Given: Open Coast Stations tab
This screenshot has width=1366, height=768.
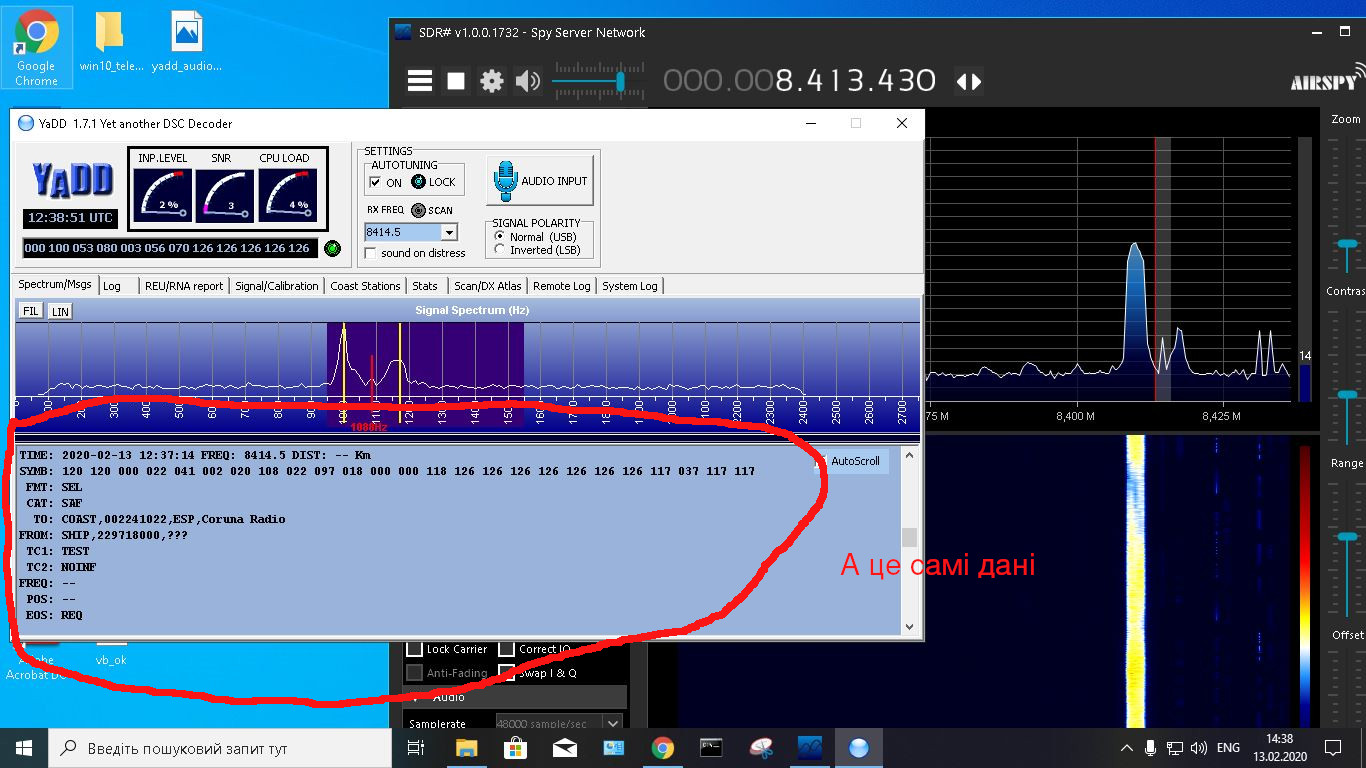Looking at the screenshot, I should click(x=365, y=286).
